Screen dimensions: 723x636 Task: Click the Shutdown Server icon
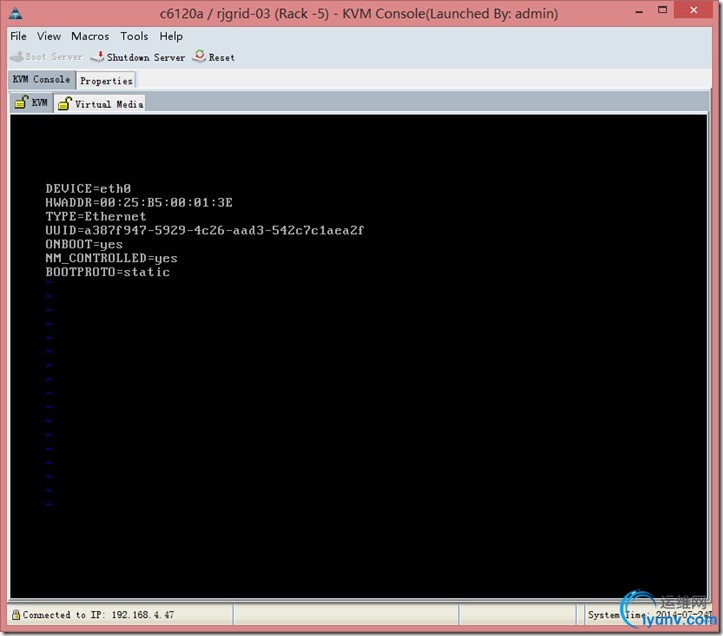97,57
